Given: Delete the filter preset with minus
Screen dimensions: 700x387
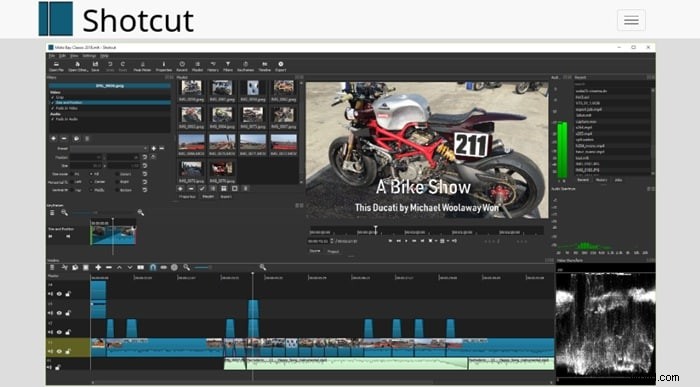Looking at the screenshot, I should (x=162, y=148).
